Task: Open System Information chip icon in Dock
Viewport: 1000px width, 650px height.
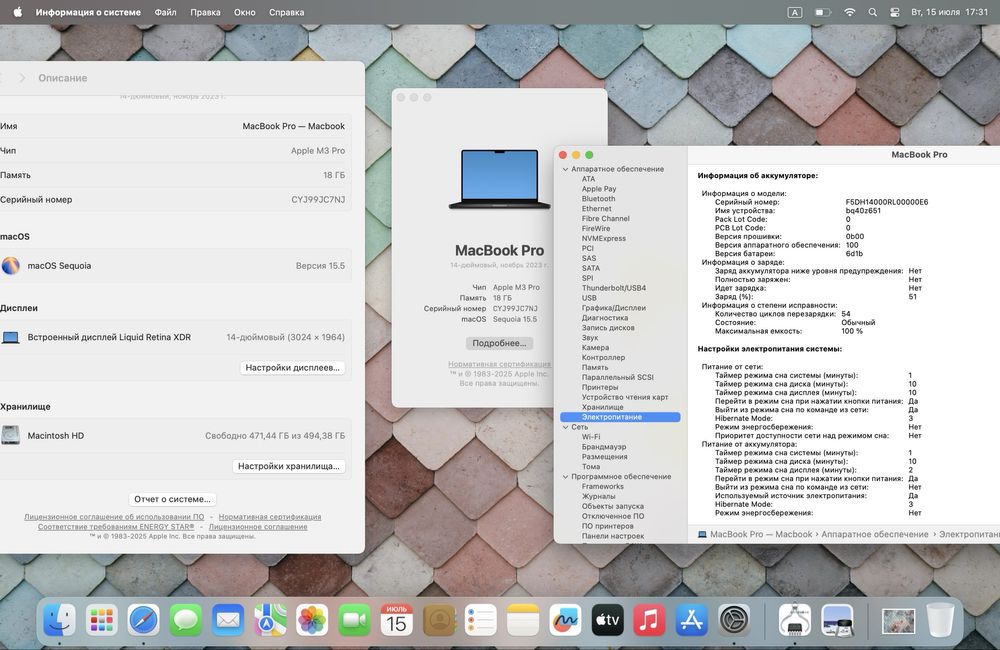Action: click(795, 619)
